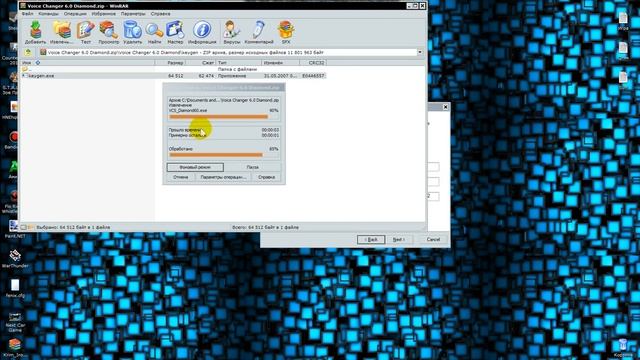Click the Пауза button

pos(253,167)
